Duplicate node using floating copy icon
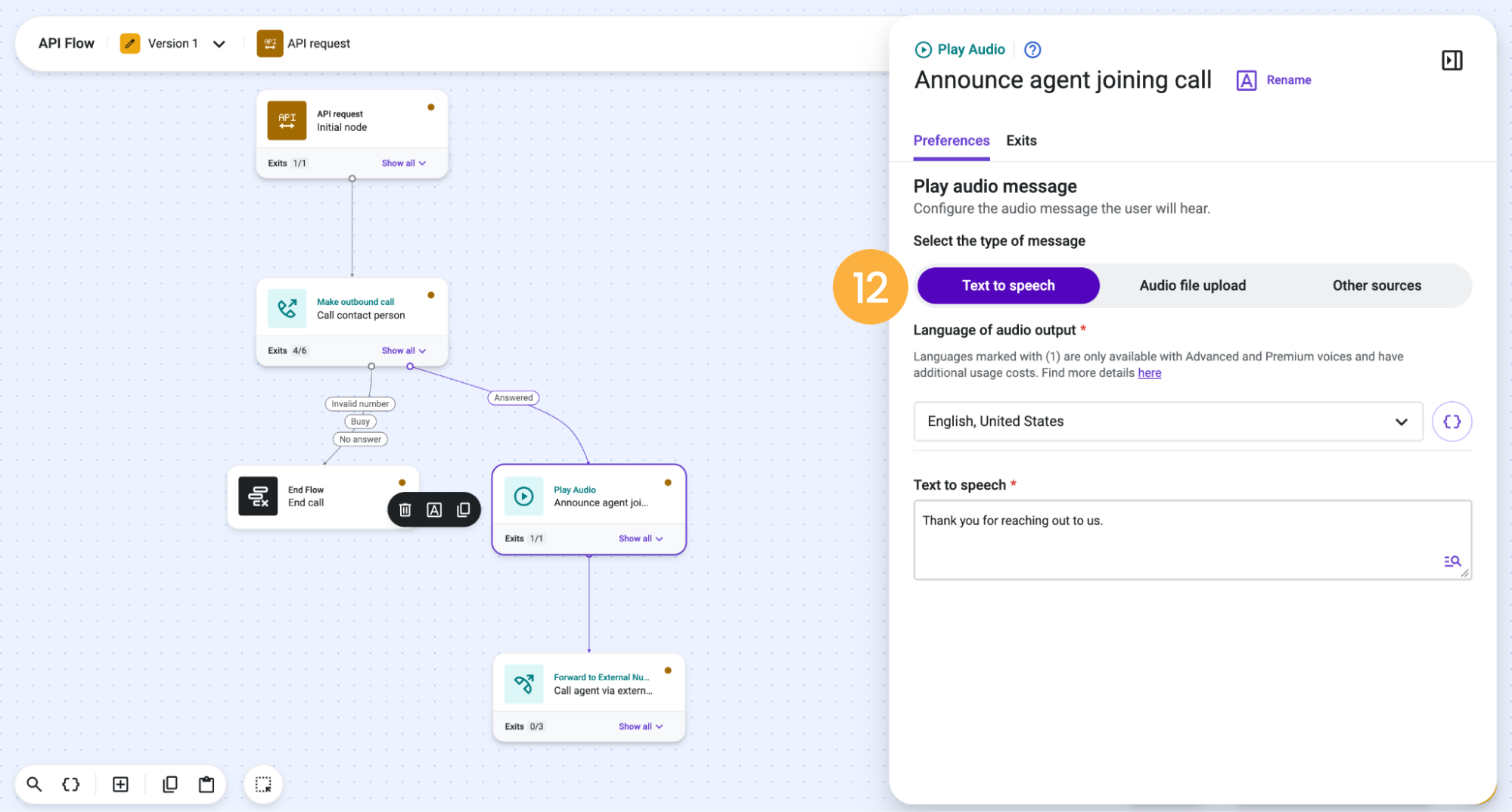1512x812 pixels. (464, 510)
